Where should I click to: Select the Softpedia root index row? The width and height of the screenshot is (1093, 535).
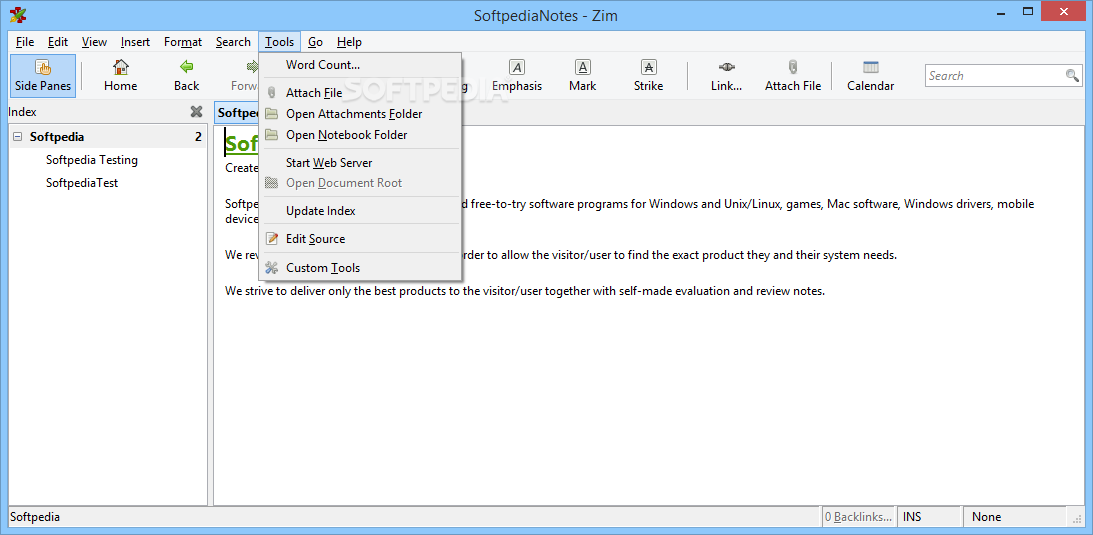[x=108, y=137]
